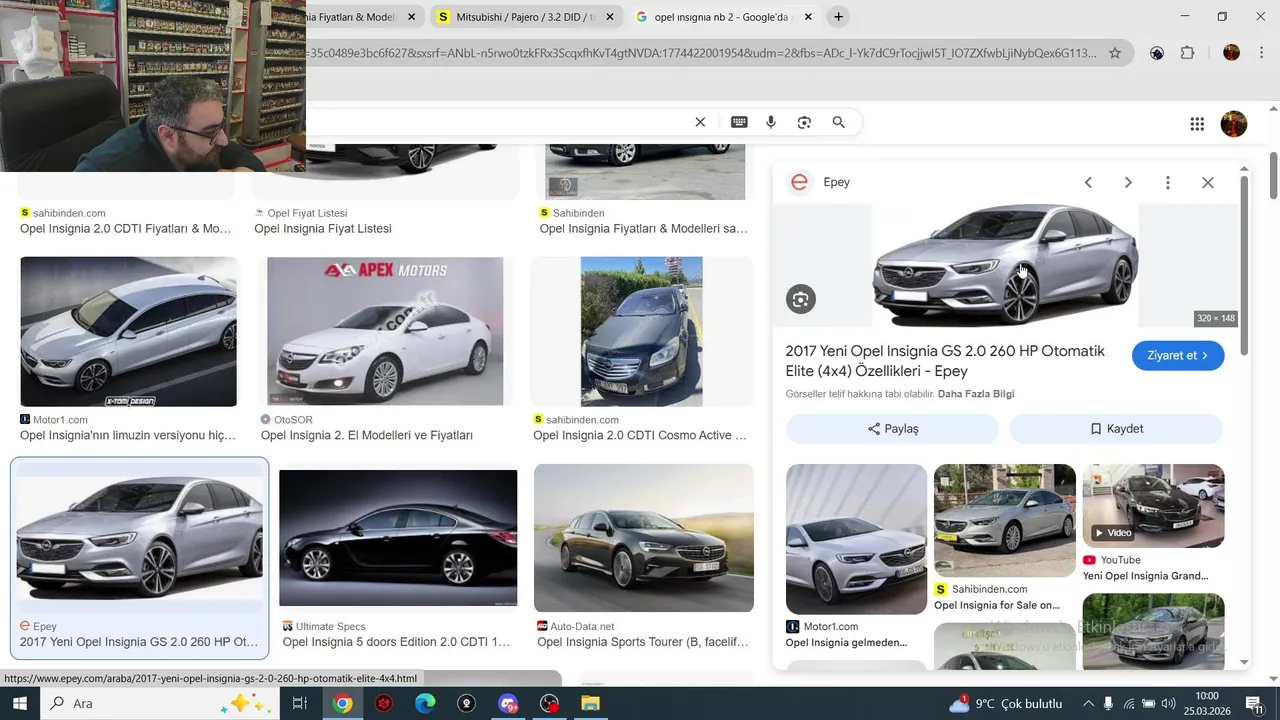Screen dimensions: 1280x720
Task: Click 'Opel Insignia gelmeden' panel caption
Action: (847, 643)
